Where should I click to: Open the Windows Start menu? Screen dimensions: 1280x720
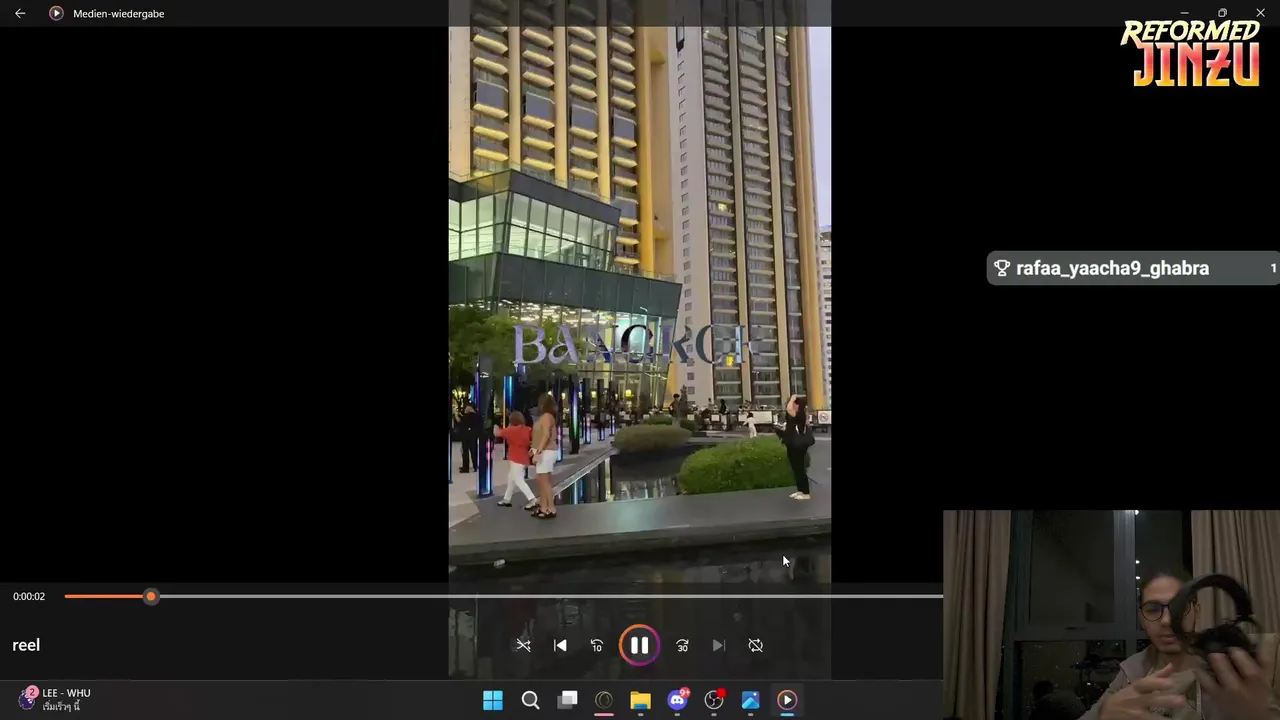(493, 700)
